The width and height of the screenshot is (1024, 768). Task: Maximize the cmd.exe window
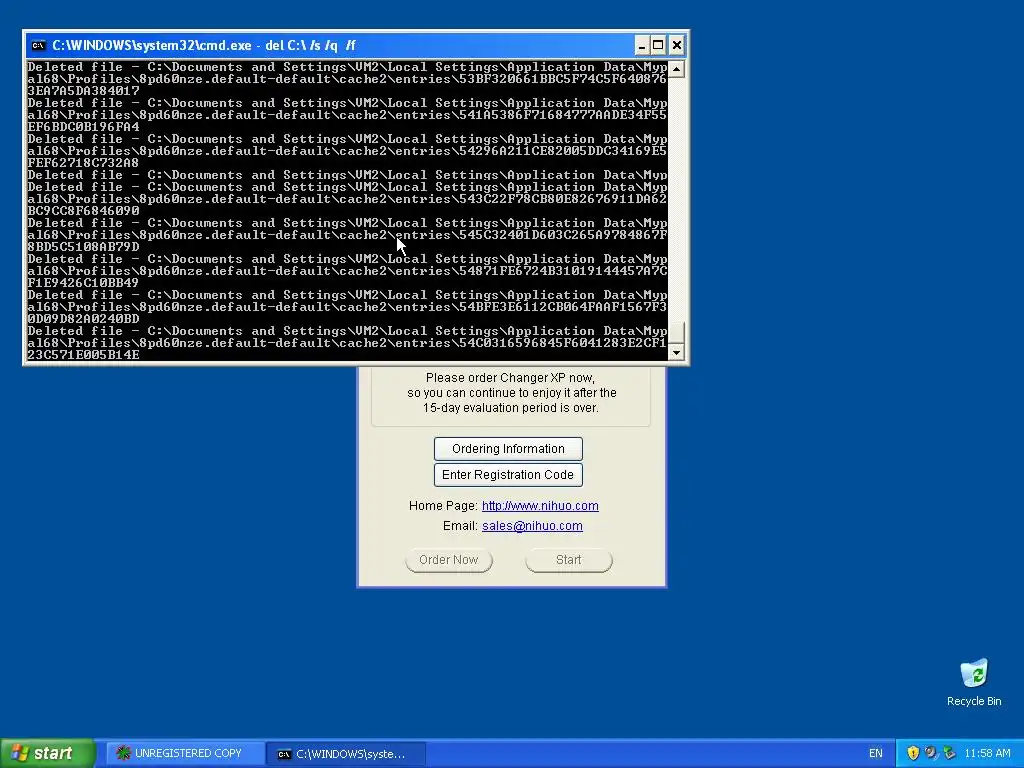pyautogui.click(x=658, y=45)
